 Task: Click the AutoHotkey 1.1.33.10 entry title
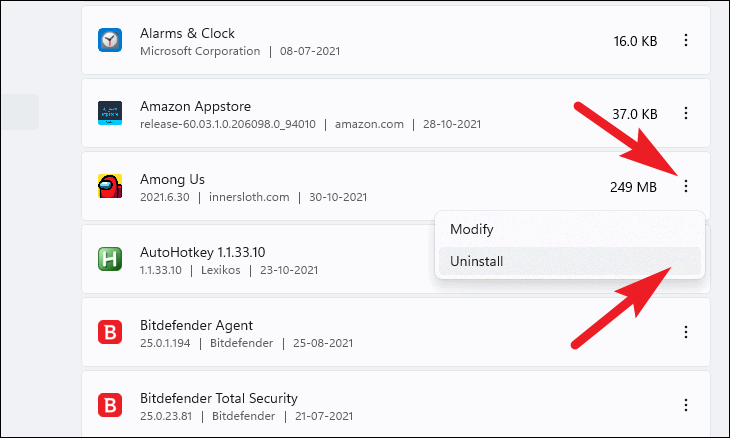[x=203, y=252]
